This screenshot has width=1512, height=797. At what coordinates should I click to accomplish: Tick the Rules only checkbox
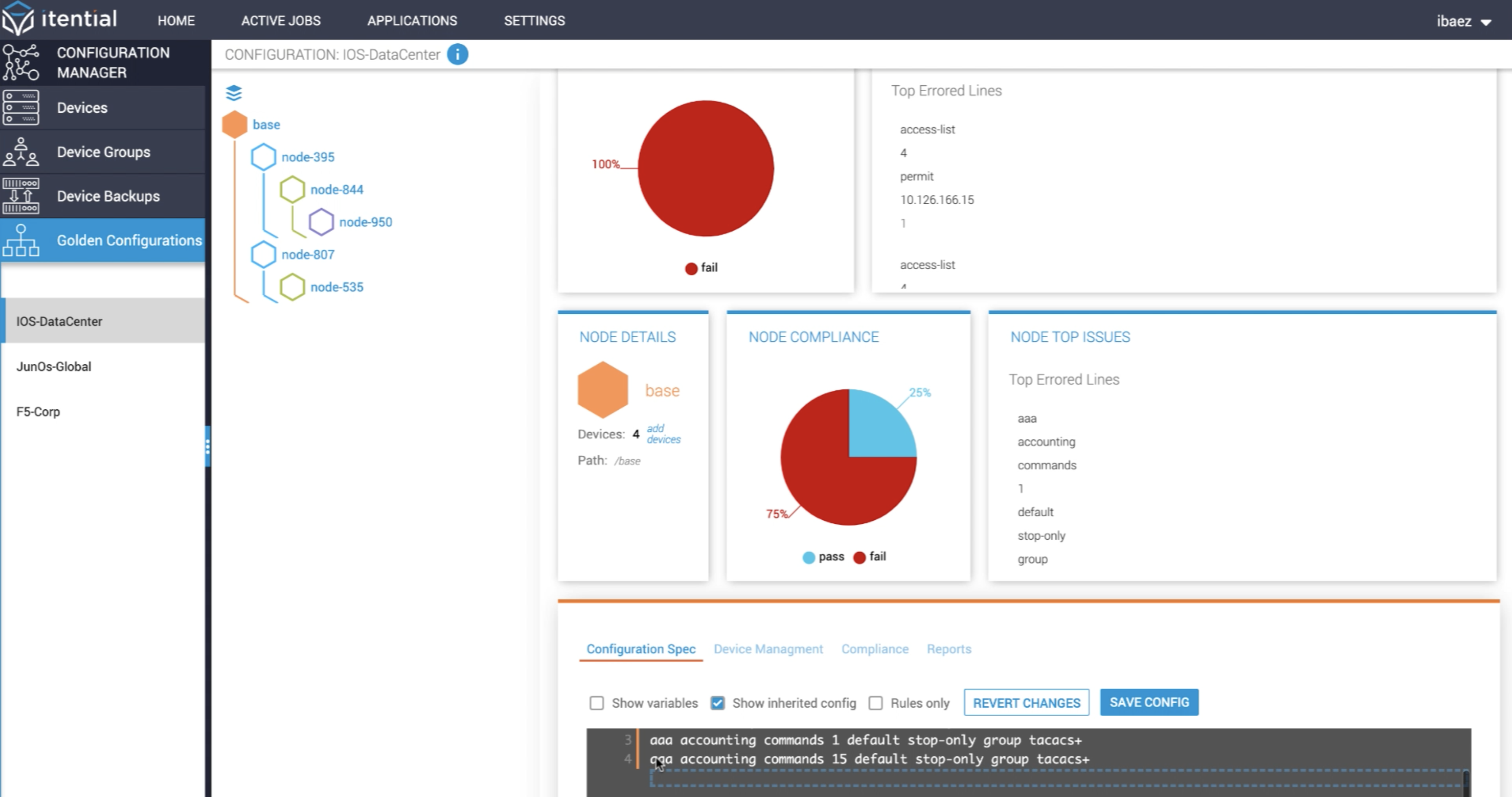point(875,702)
